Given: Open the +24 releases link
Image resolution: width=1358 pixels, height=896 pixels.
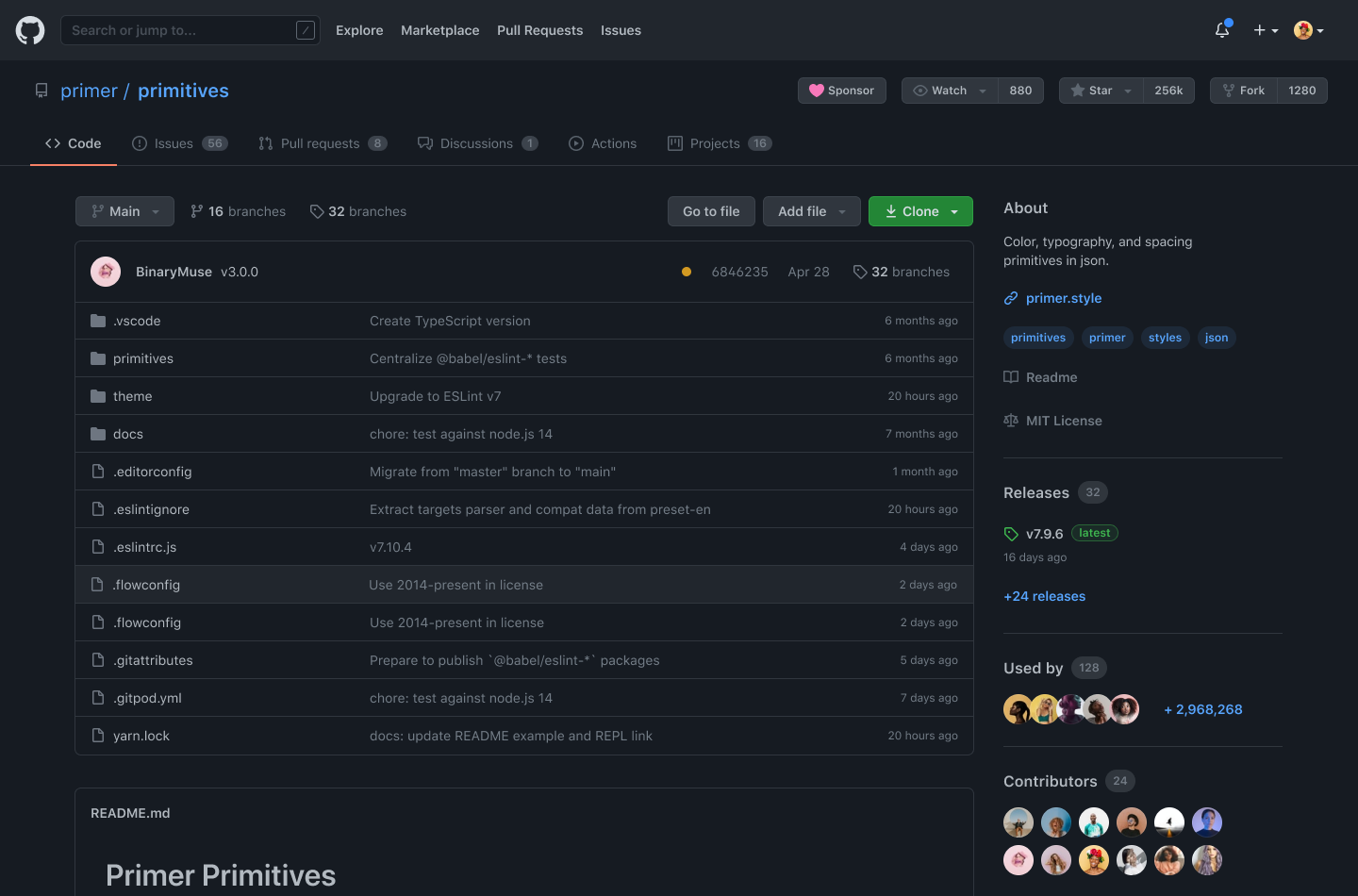Looking at the screenshot, I should (1044, 596).
